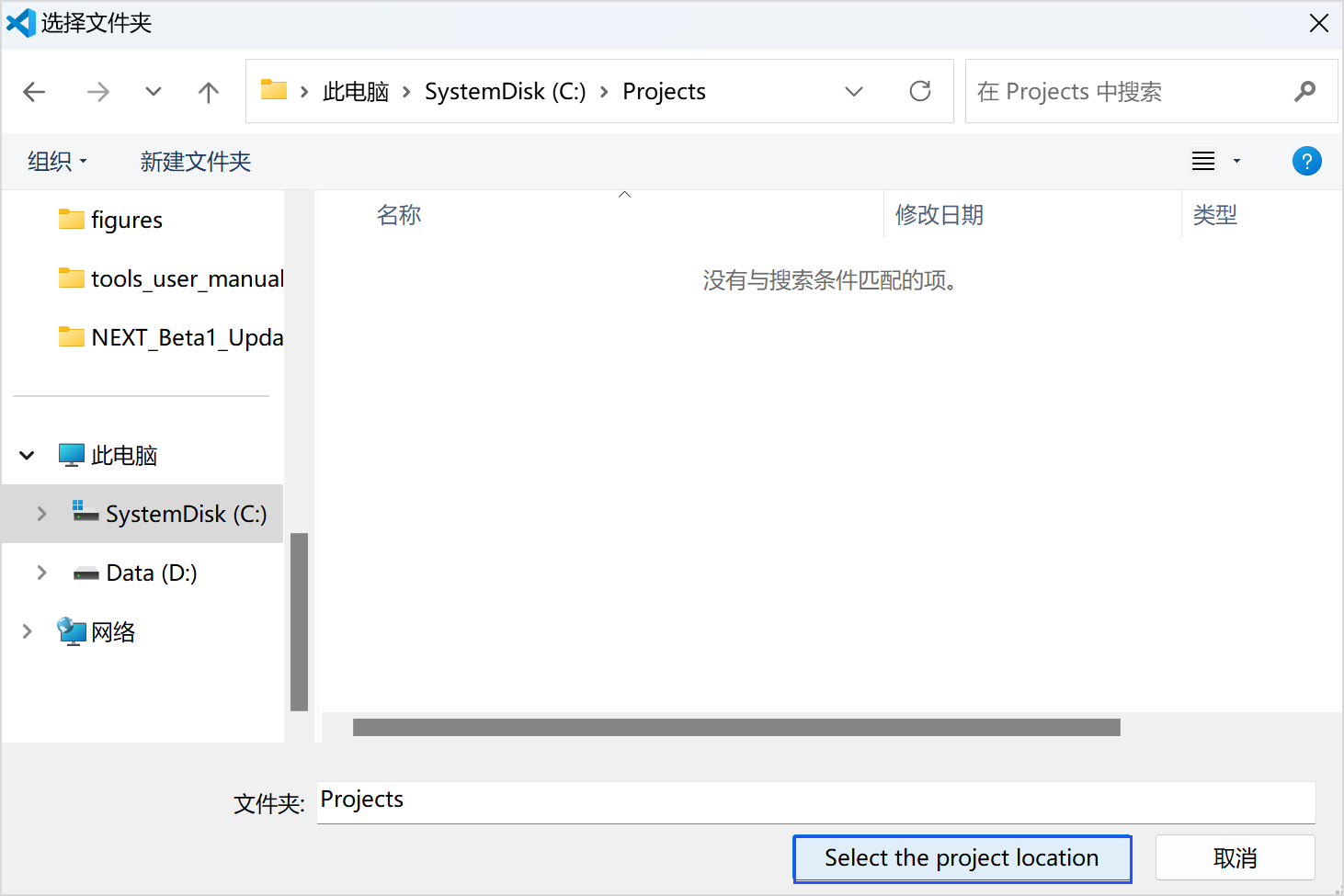Screen dimensions: 1344x896
Task: Select Projects in the breadcrumb path
Action: coord(664,91)
